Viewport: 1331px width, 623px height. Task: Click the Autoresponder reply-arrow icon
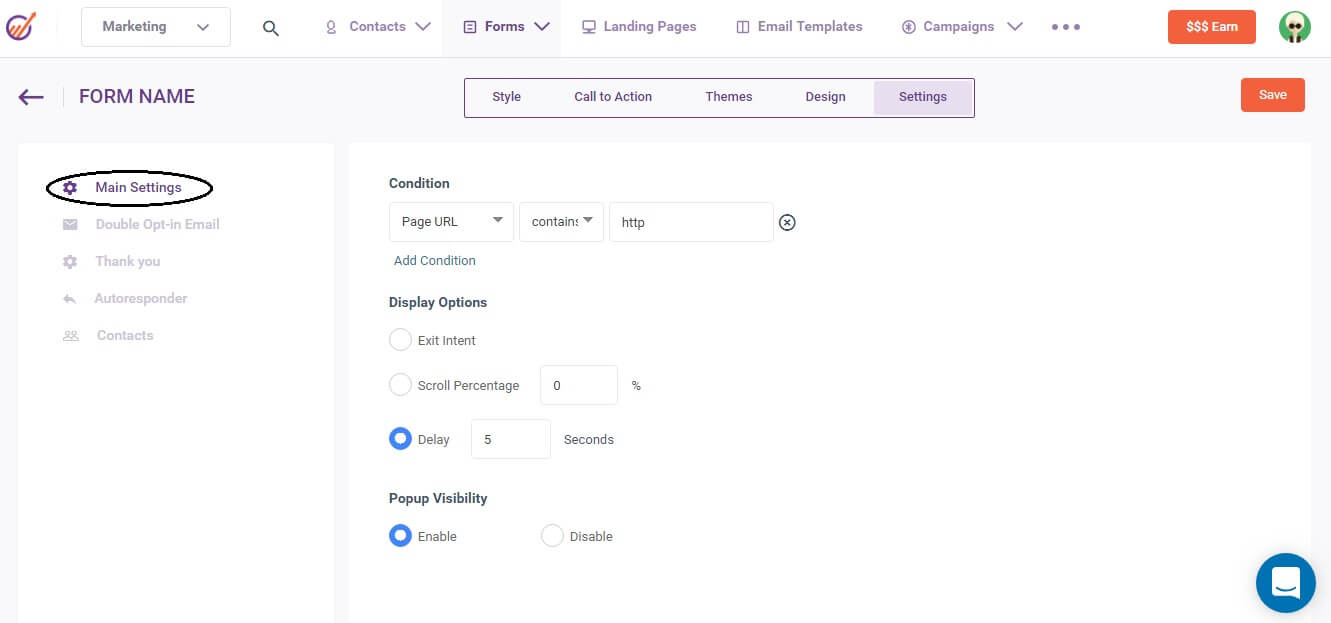[70, 298]
